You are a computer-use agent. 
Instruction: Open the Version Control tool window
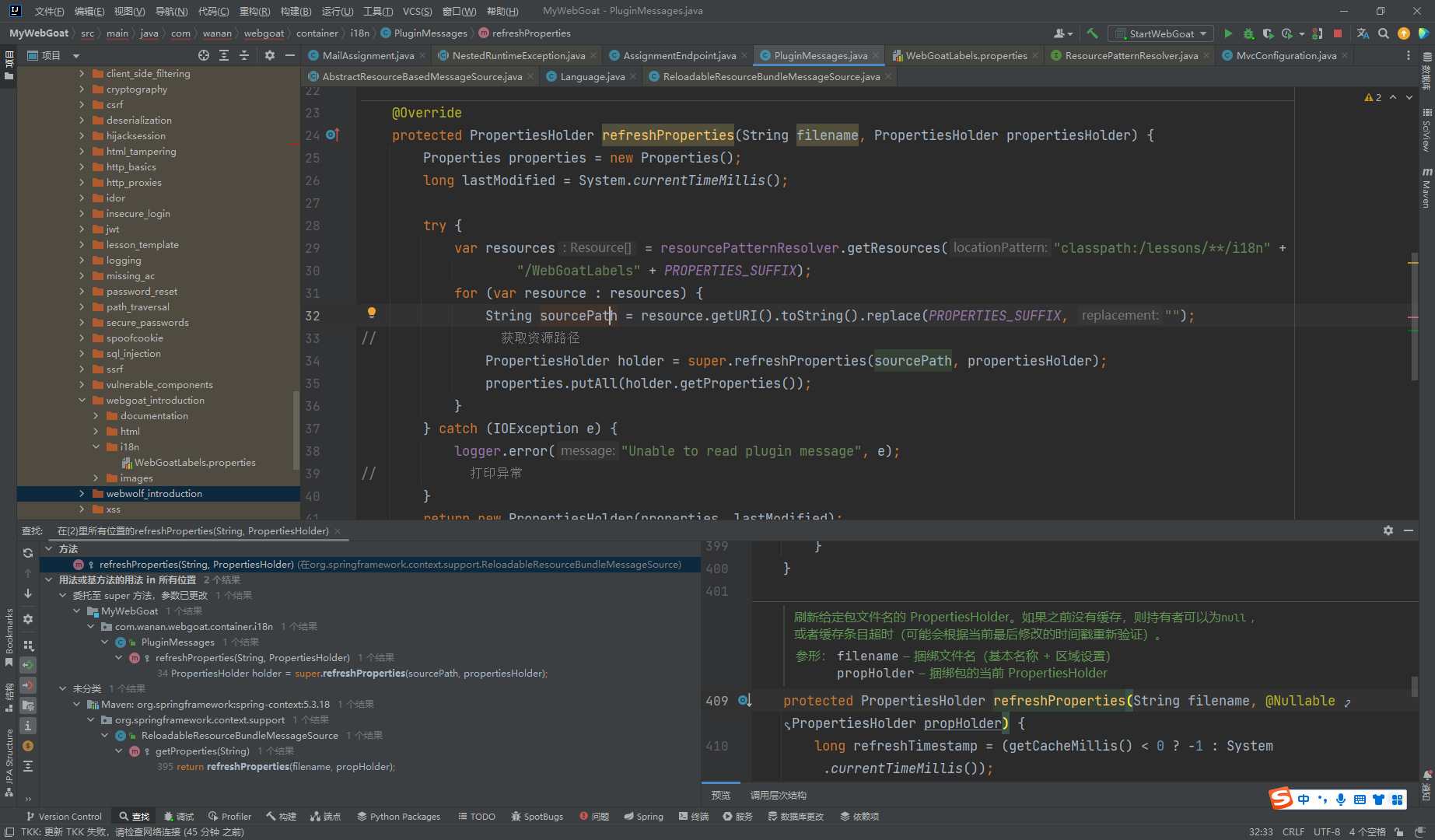[x=64, y=817]
